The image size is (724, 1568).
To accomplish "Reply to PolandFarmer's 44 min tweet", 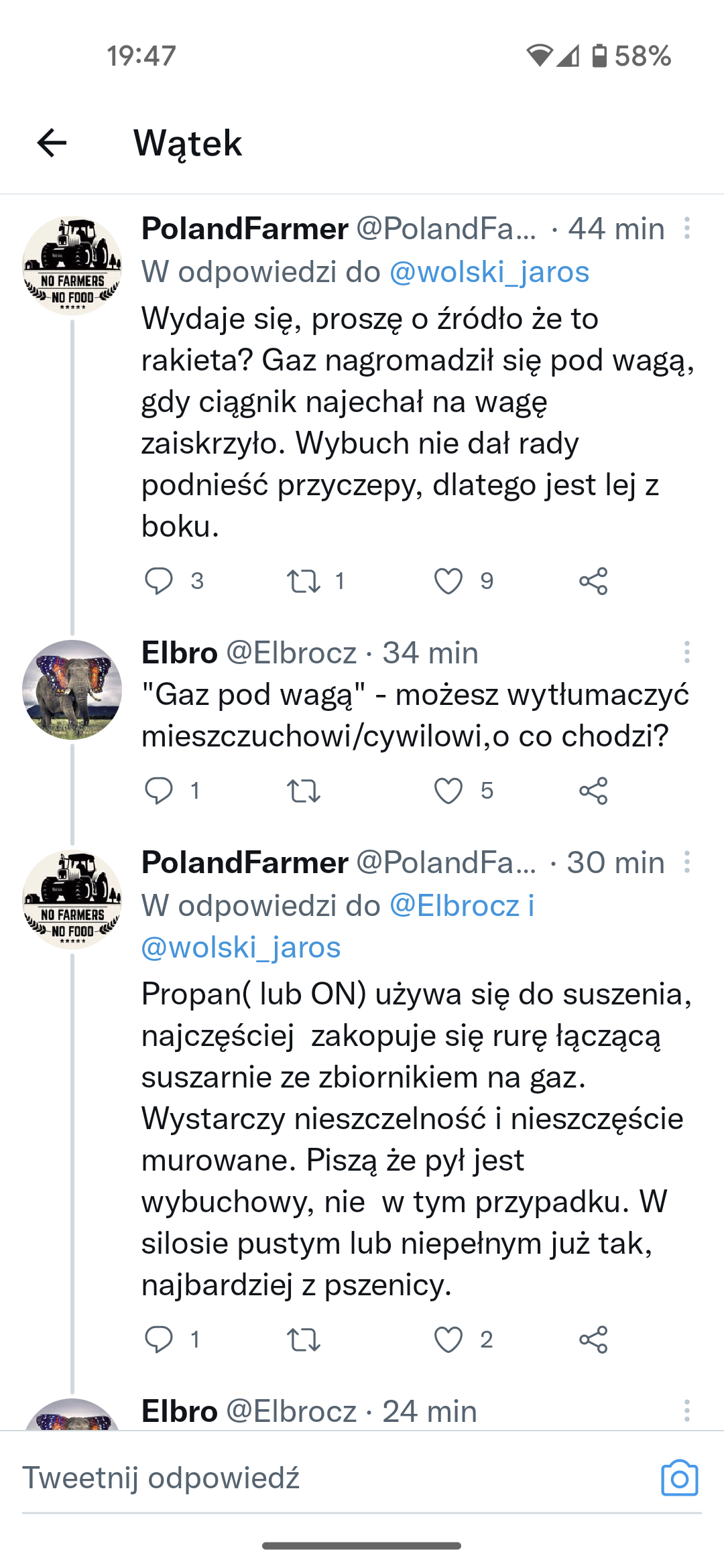I will [x=159, y=581].
